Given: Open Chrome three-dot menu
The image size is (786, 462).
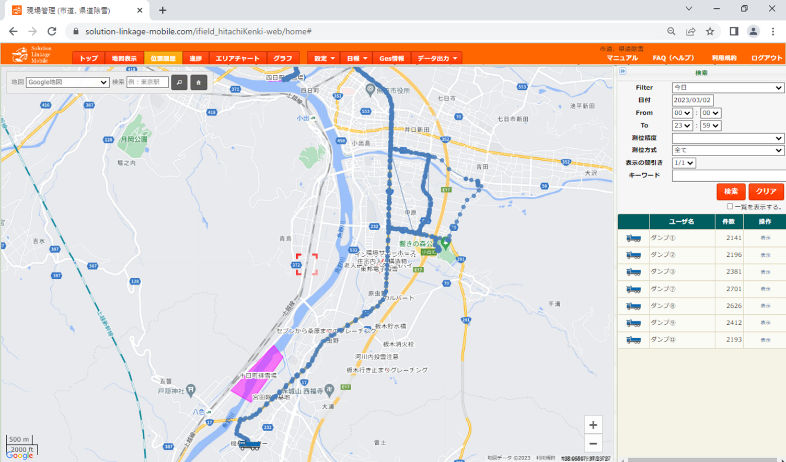Looking at the screenshot, I should 772,31.
